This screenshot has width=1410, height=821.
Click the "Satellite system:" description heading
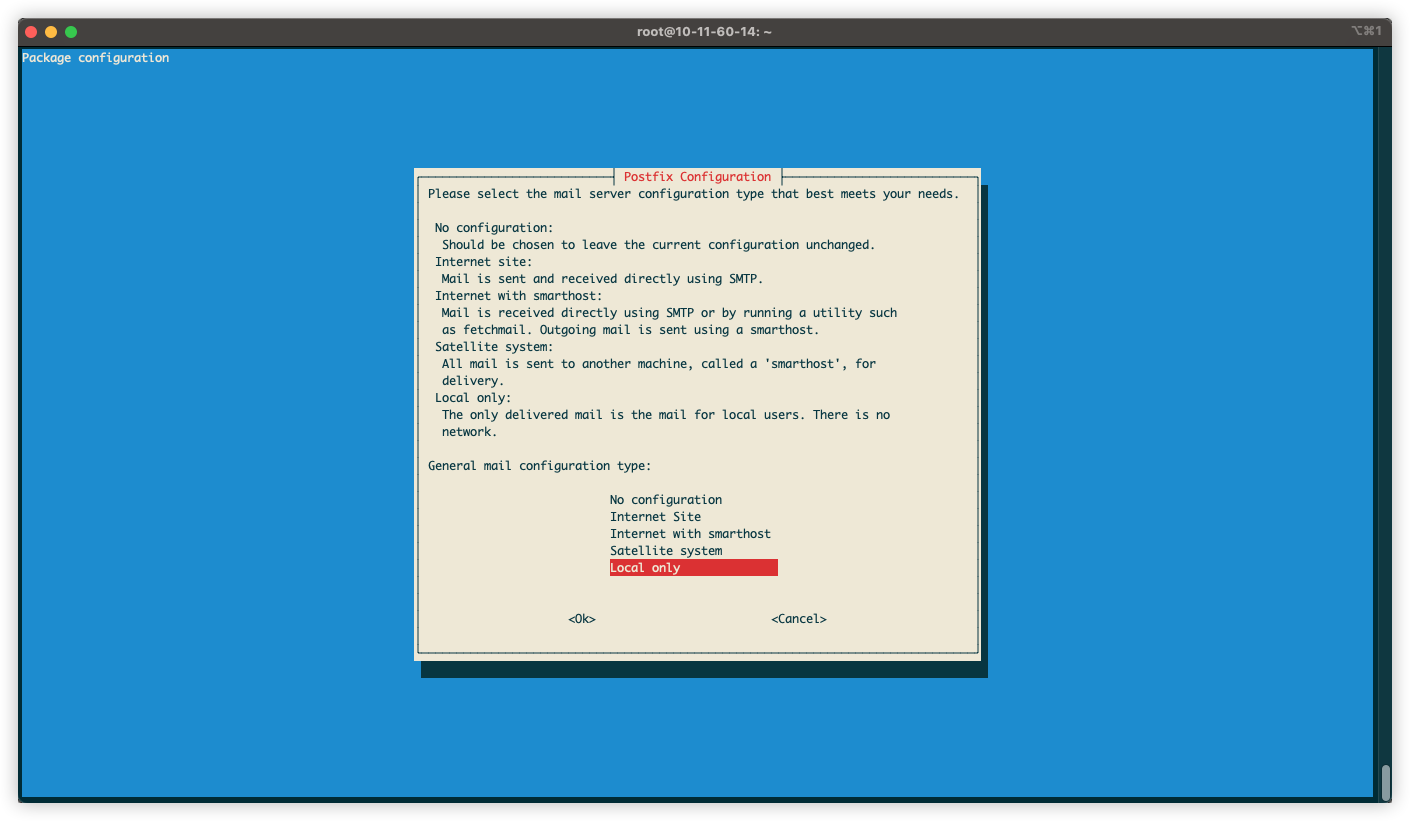pos(494,347)
